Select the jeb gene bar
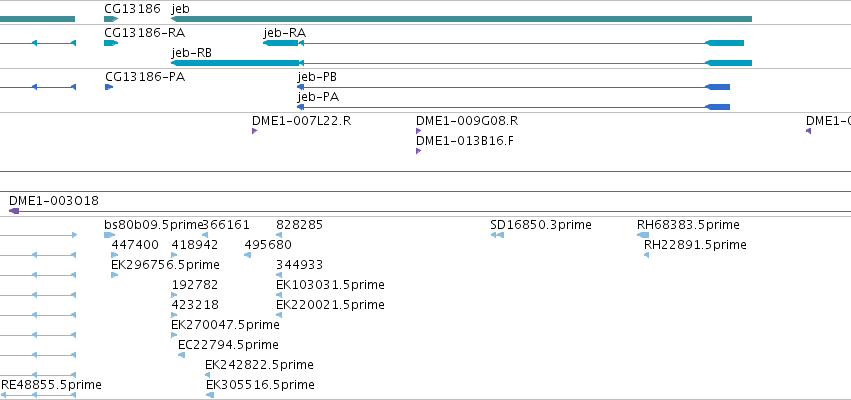The height and width of the screenshot is (400, 851). coord(461,19)
